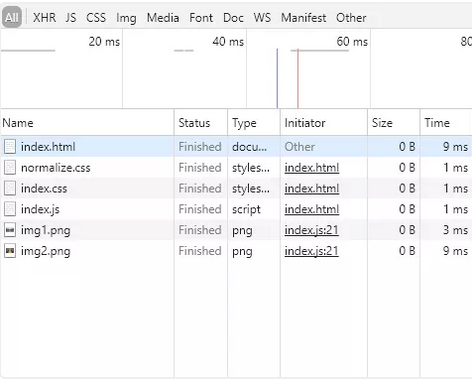472x389 pixels.
Task: Filter requests by WS
Action: (262, 17)
